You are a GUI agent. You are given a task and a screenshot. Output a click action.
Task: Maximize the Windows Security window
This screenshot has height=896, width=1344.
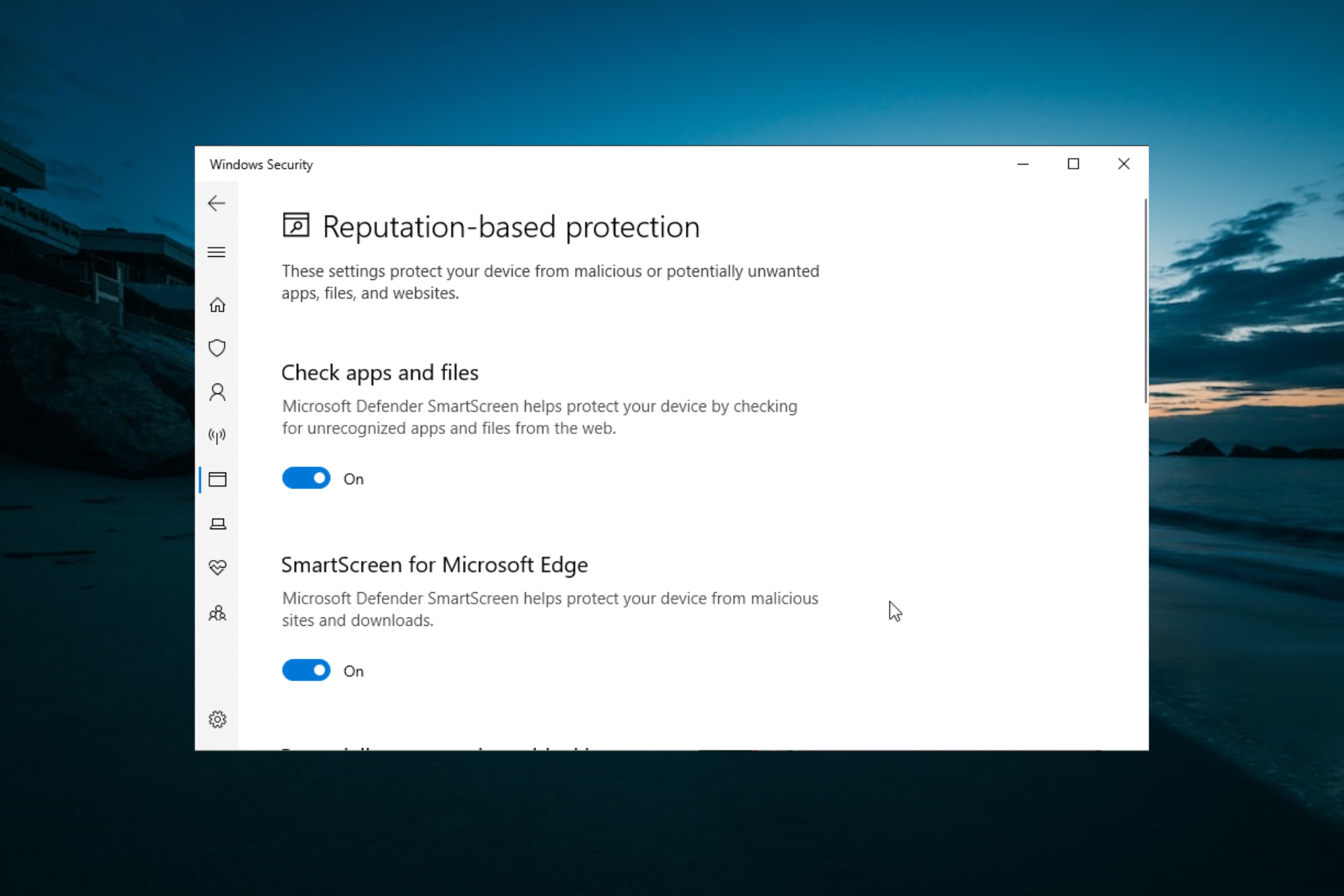(1073, 164)
